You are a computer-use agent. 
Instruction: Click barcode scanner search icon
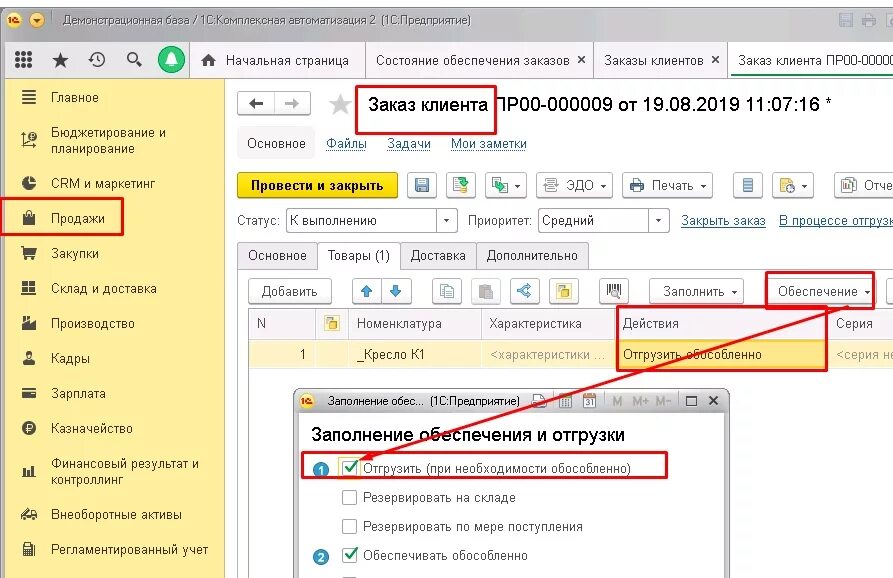coord(613,291)
